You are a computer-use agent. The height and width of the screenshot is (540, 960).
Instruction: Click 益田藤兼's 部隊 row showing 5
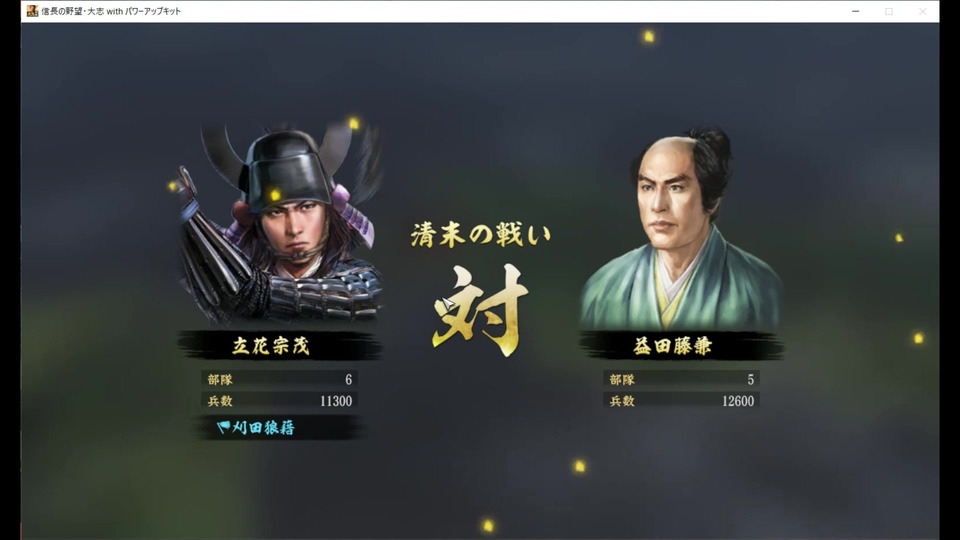(681, 380)
